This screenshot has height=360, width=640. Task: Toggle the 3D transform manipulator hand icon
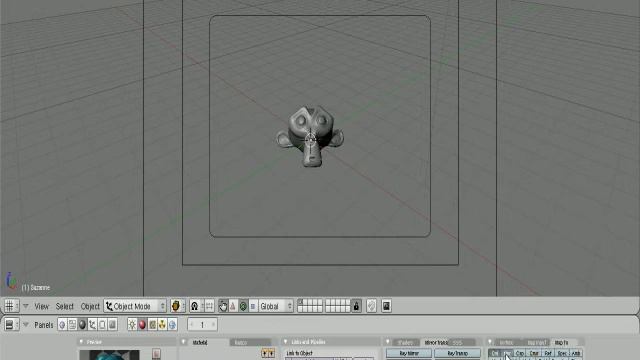(223, 306)
